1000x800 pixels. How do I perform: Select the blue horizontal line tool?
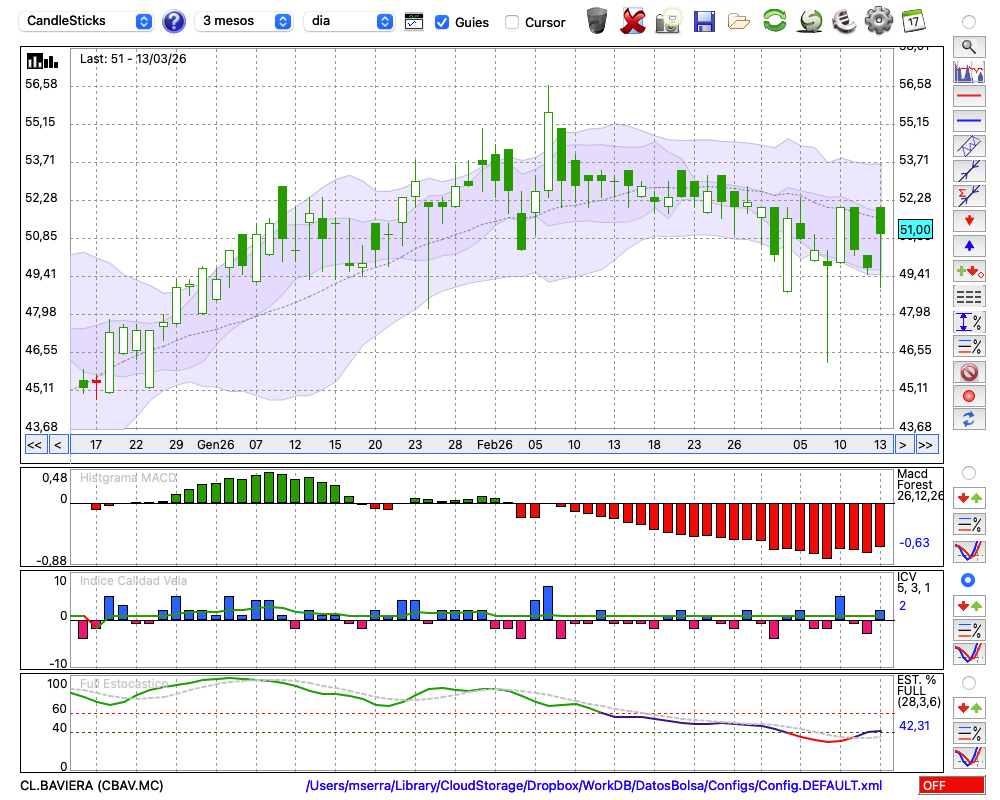pos(969,121)
